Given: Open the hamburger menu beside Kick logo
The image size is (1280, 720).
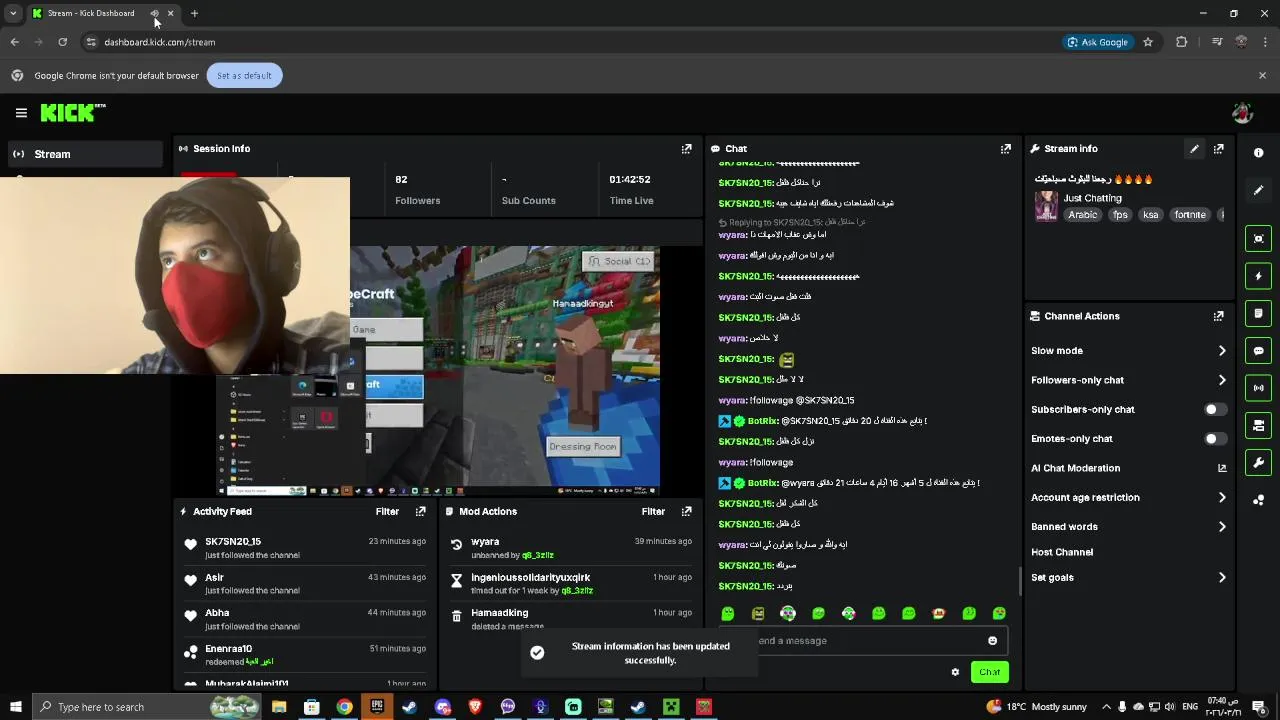Looking at the screenshot, I should pos(21,113).
